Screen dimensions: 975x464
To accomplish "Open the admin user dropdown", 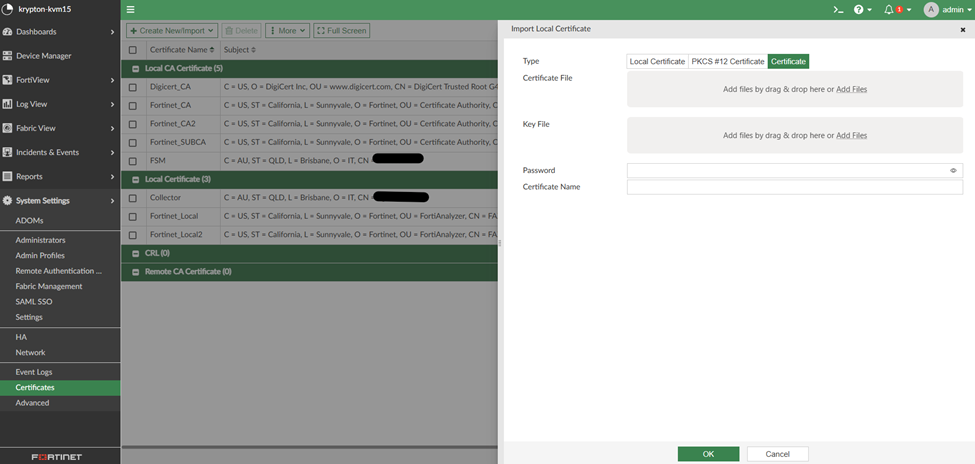I will (956, 10).
